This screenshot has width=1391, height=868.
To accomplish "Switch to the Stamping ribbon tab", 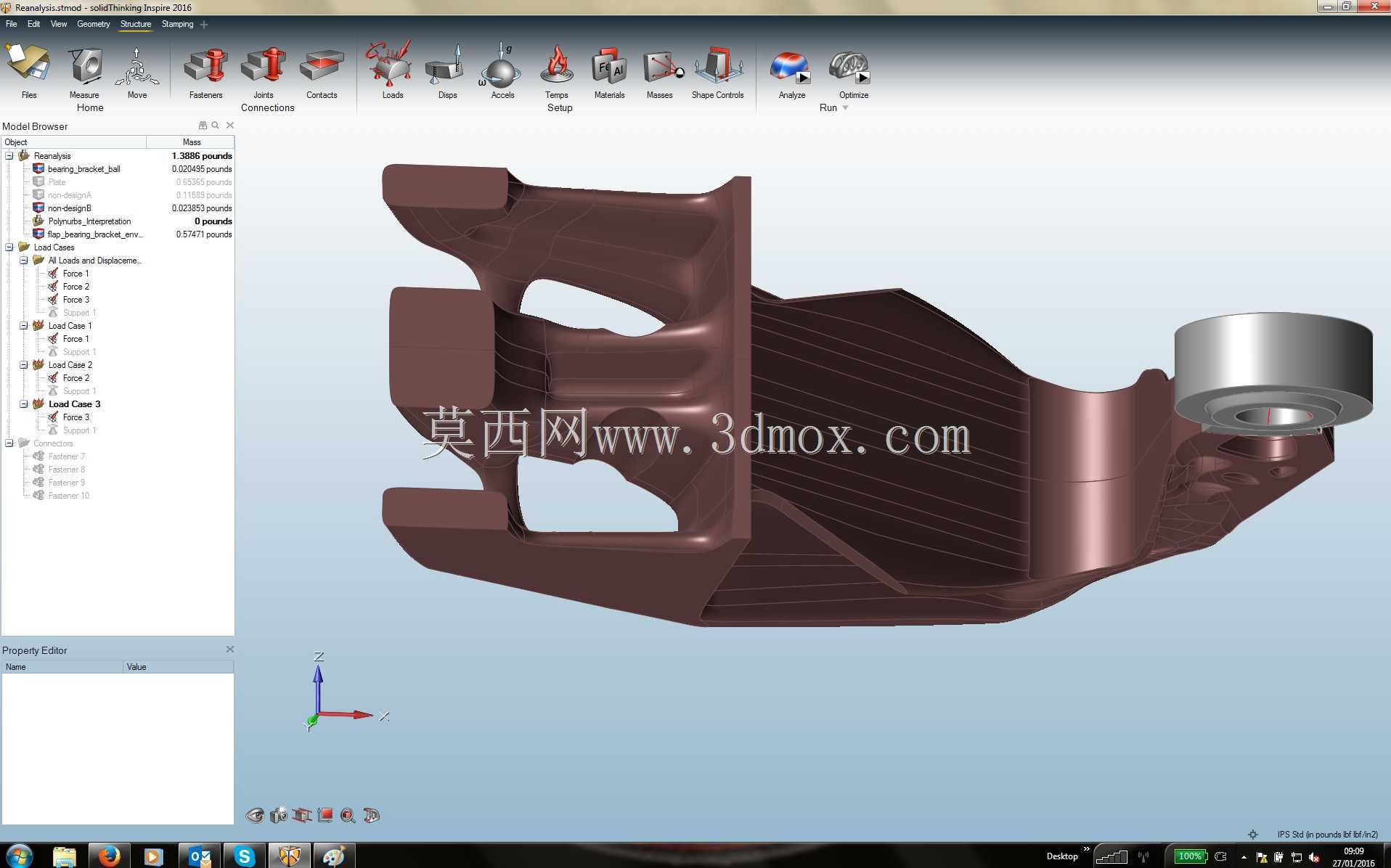I will coord(177,24).
